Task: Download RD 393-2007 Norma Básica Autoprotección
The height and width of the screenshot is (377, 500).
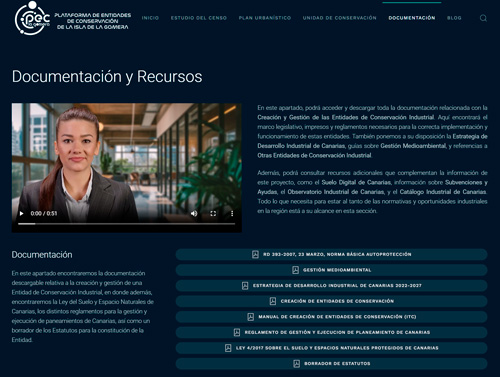Action: pos(331,254)
